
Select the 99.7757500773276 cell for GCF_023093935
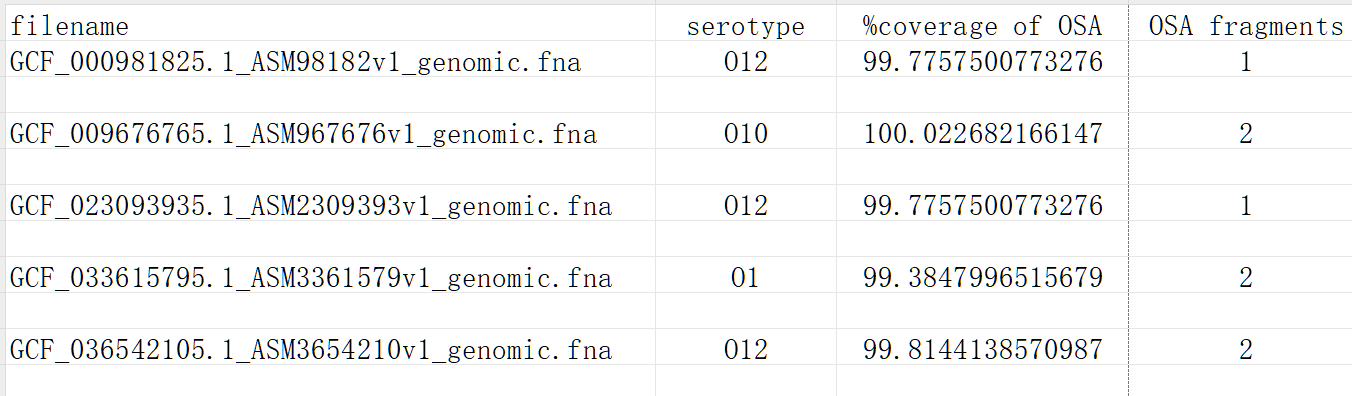[x=983, y=206]
